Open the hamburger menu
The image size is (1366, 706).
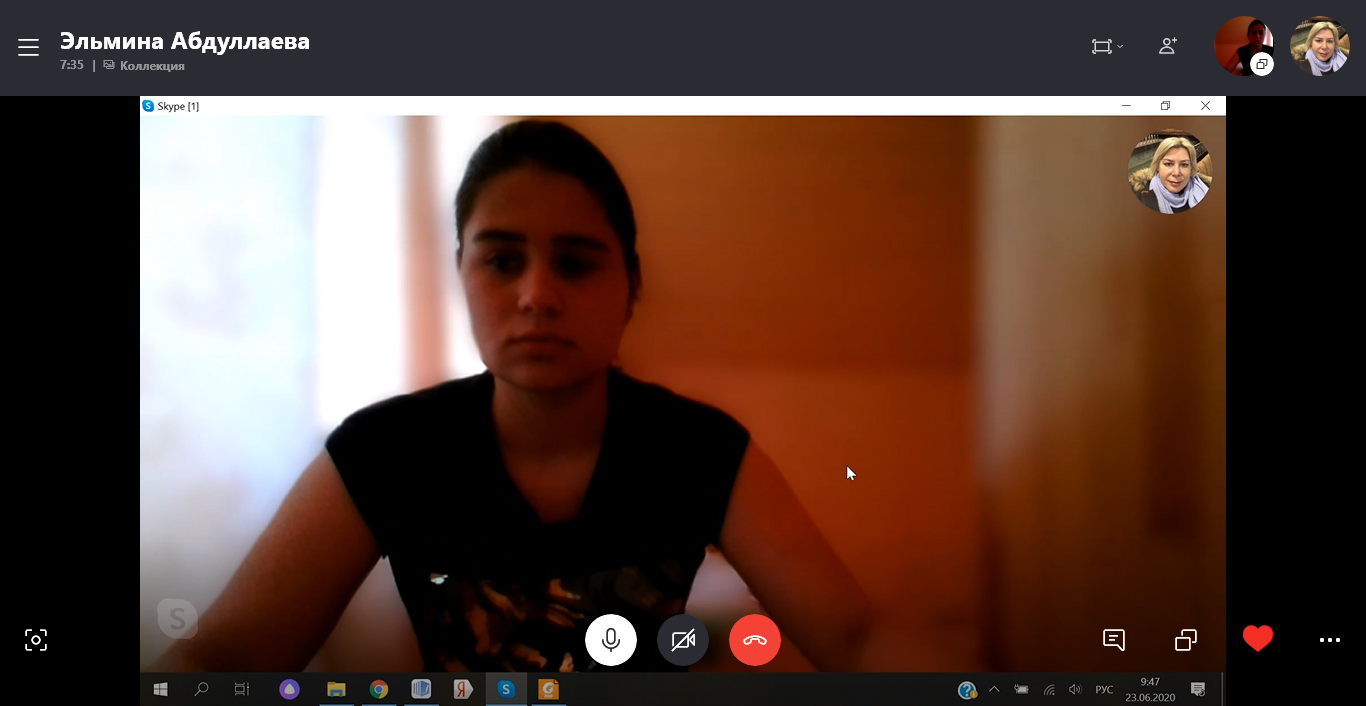click(x=28, y=47)
